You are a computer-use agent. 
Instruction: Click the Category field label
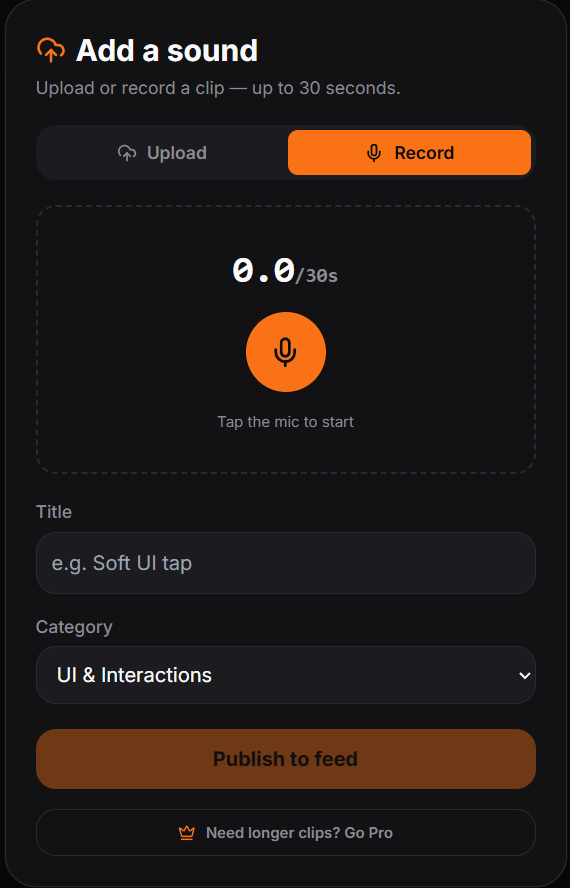[x=74, y=627]
